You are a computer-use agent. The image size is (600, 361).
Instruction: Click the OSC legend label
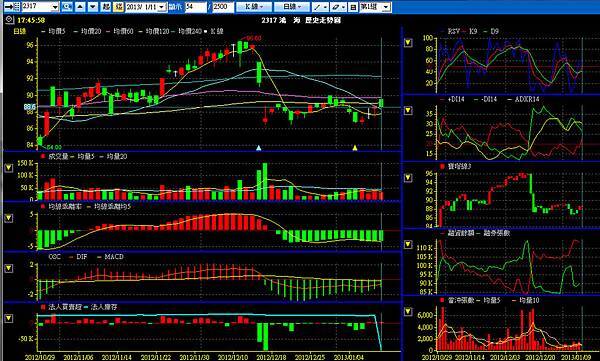pos(55,257)
